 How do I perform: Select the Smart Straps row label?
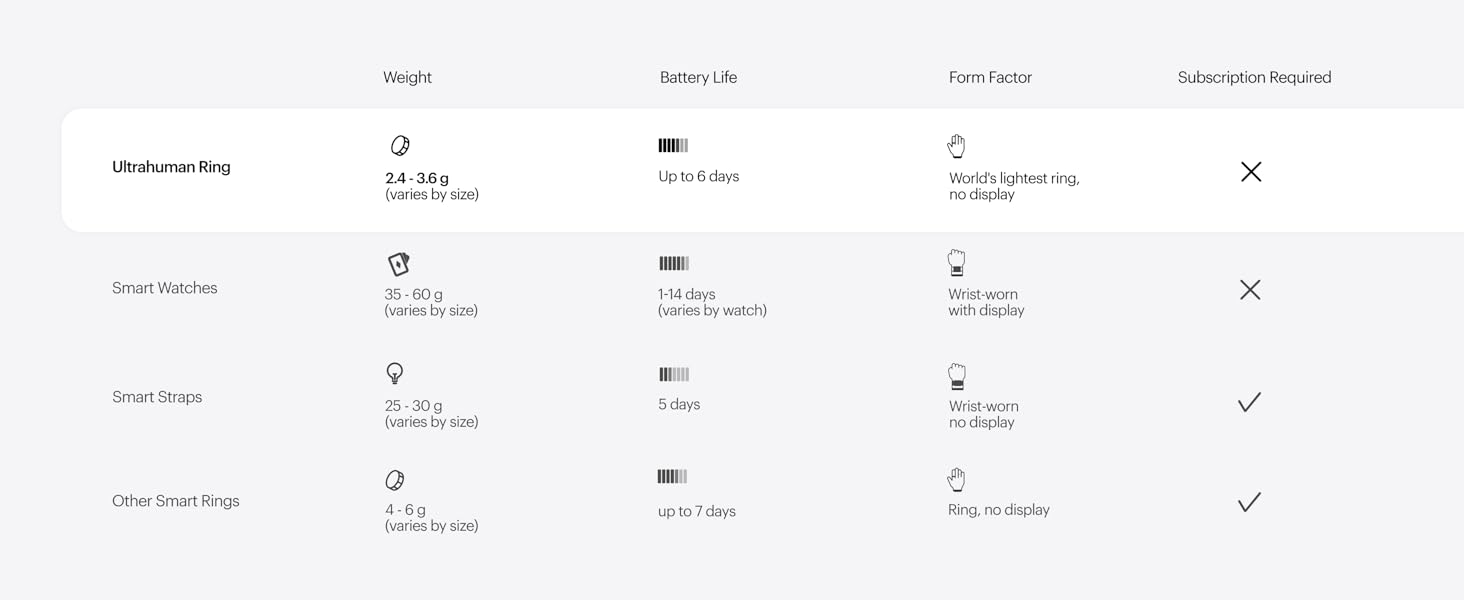pos(157,397)
